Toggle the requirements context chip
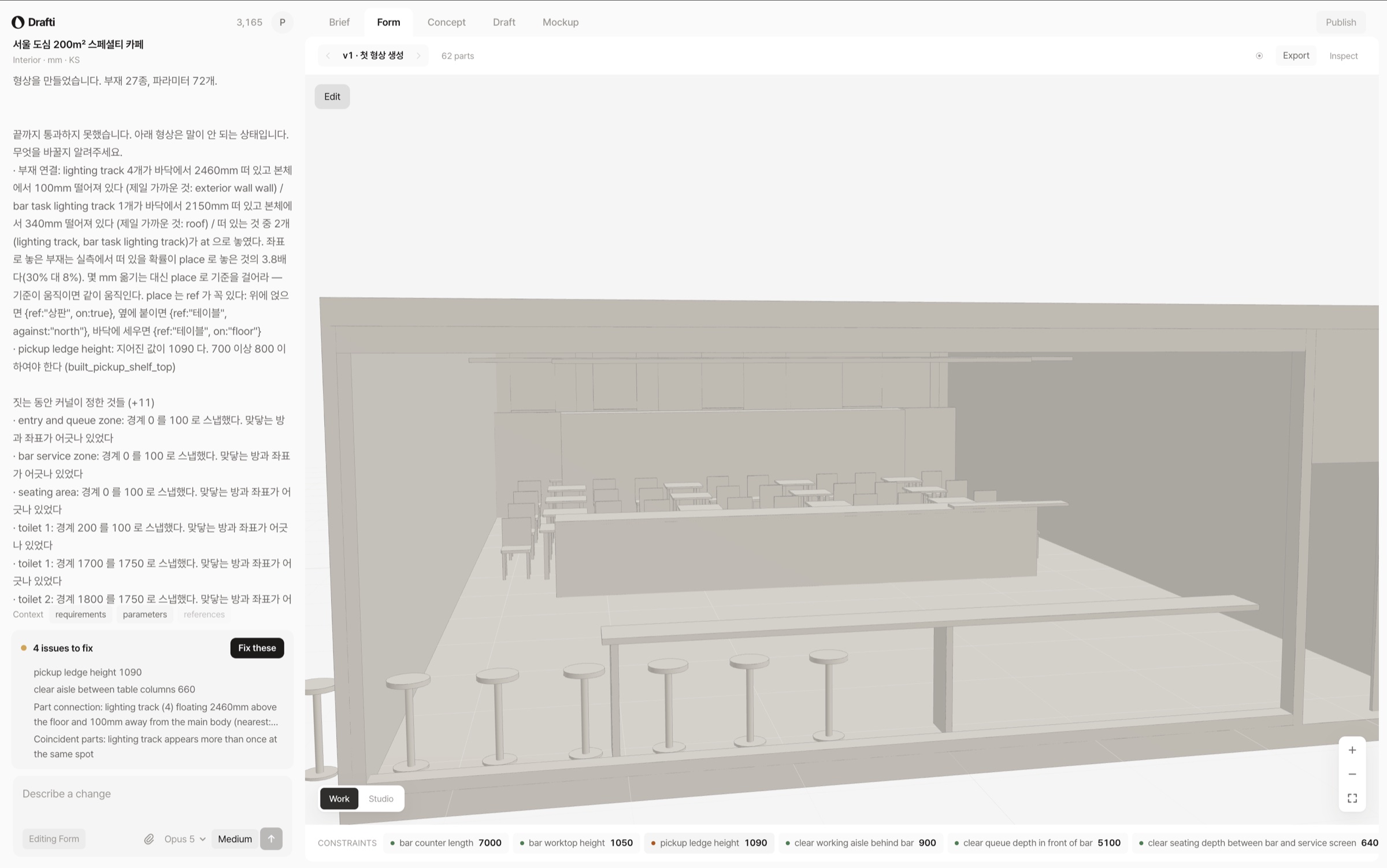Screen dimensions: 1387x868 click(x=80, y=614)
